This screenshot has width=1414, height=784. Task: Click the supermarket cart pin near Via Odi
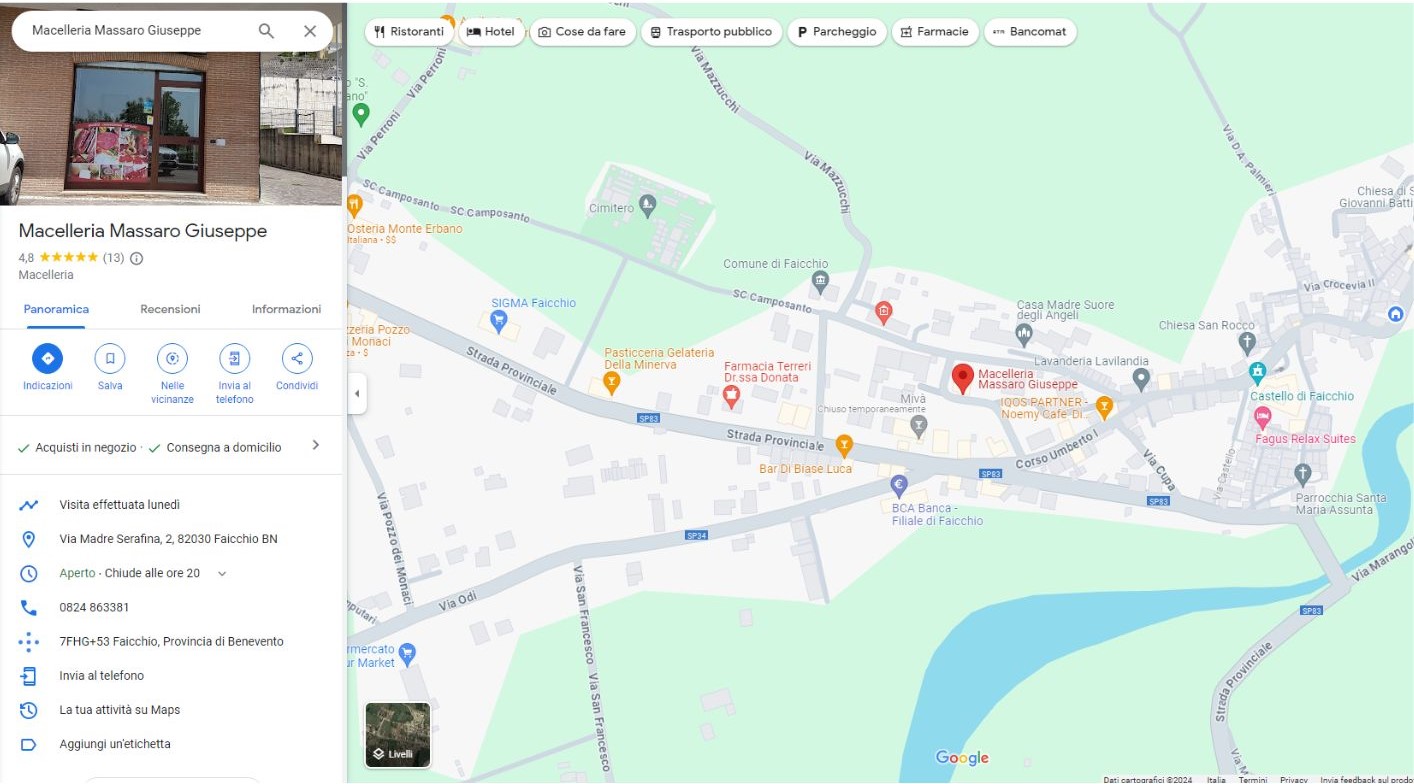tap(406, 654)
